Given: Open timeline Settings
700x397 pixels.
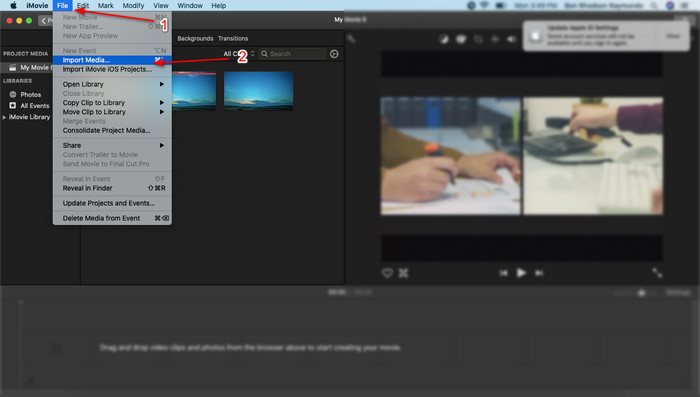Looking at the screenshot, I should point(678,293).
